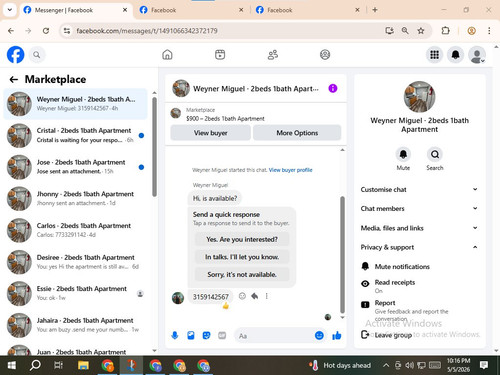
Task: Open Cristal - 2beds 1bath Apartment chat
Action: (75, 135)
